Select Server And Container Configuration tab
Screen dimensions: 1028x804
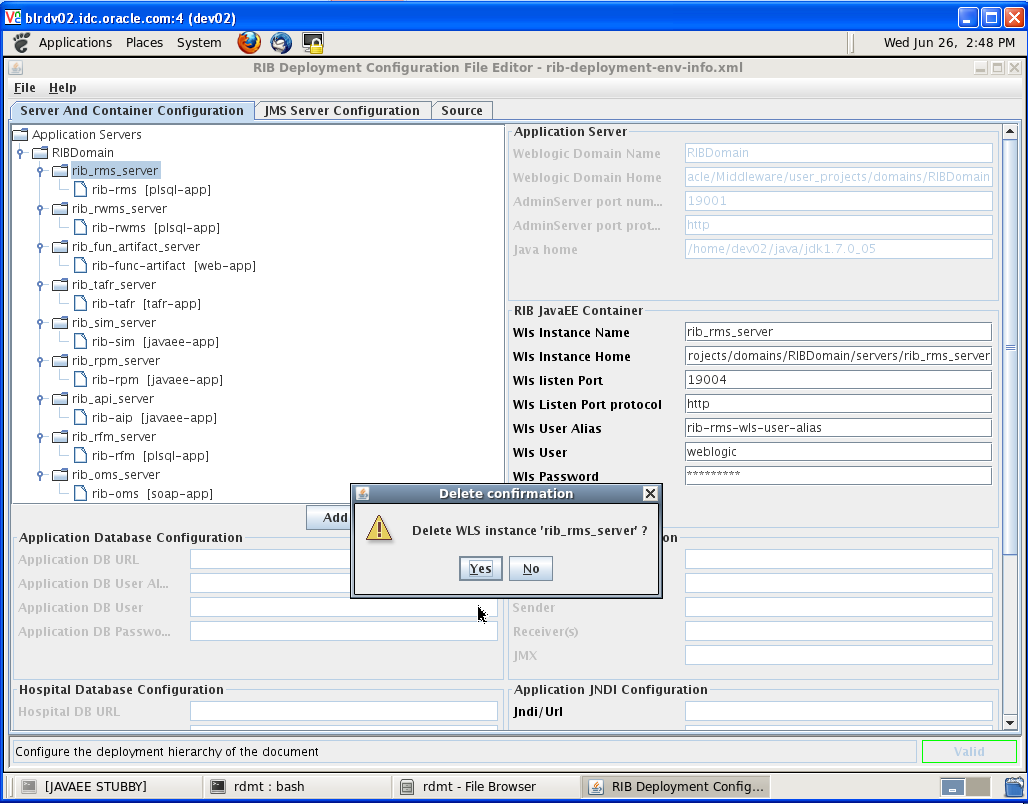point(132,111)
